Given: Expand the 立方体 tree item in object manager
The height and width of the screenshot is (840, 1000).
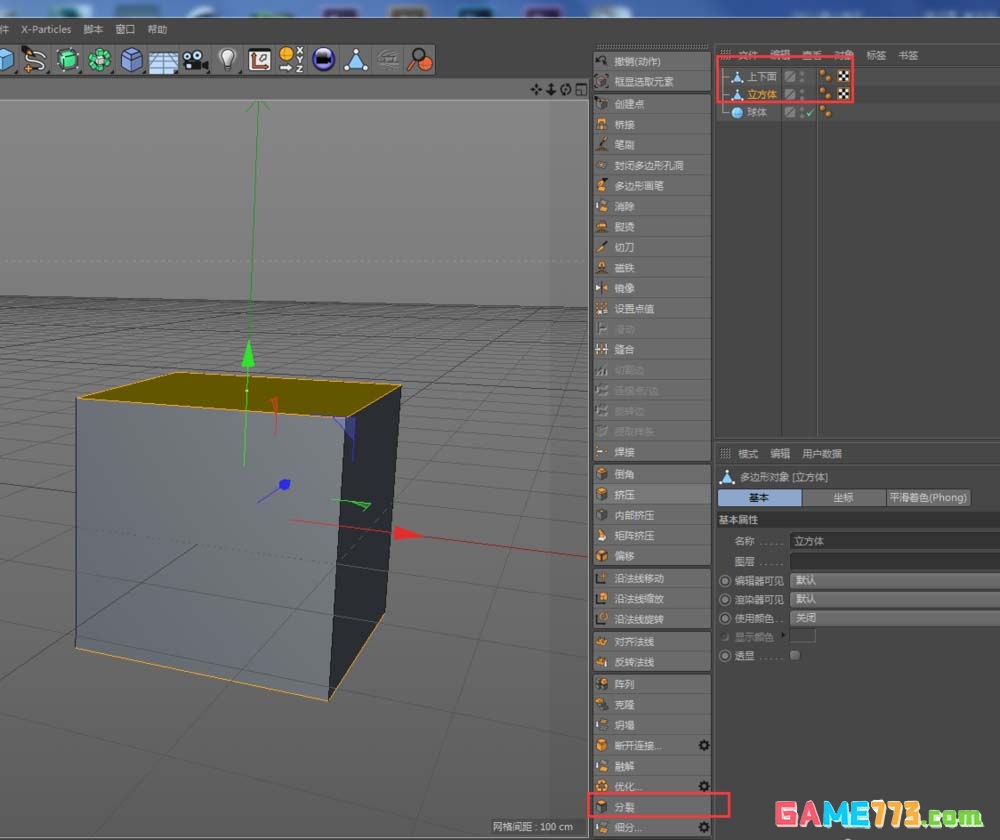Looking at the screenshot, I should click(725, 92).
